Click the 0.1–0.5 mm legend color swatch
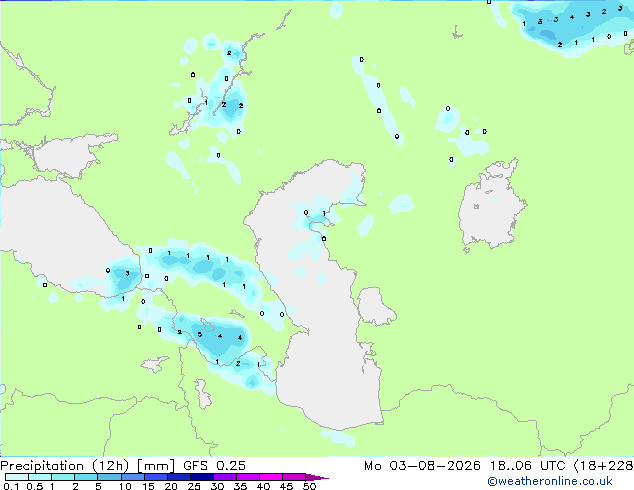This screenshot has width=634, height=490. coord(17,477)
